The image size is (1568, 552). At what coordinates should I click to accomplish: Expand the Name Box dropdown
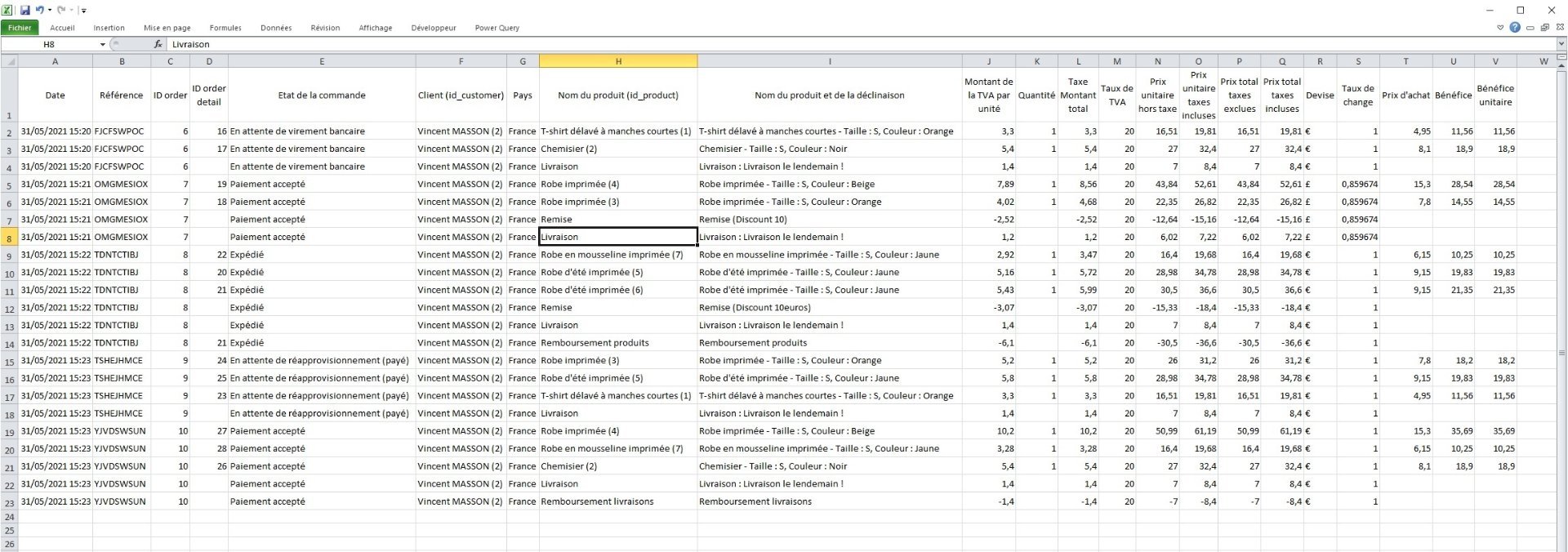(102, 44)
